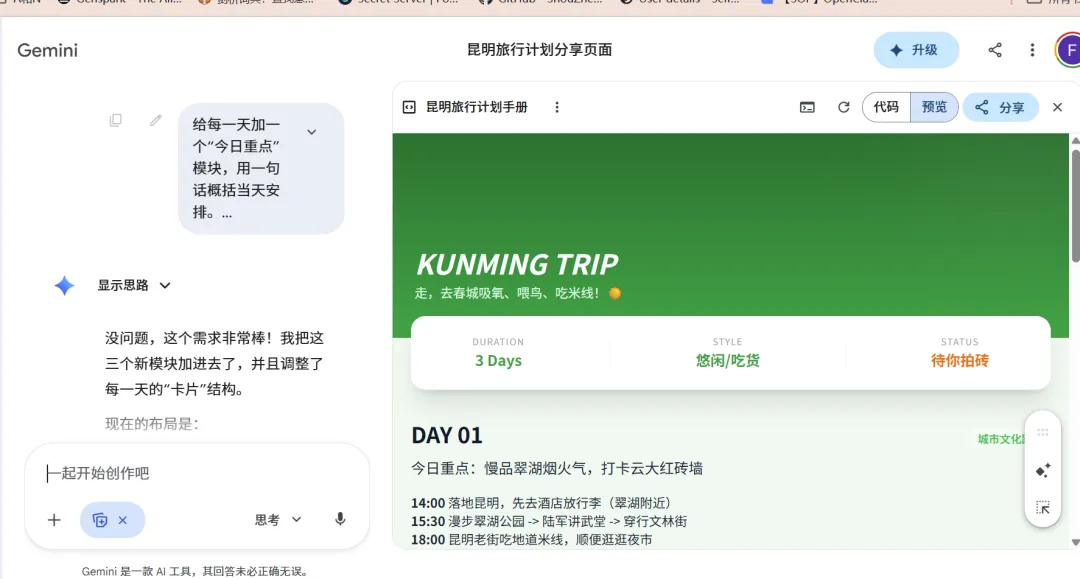
Task: Switch to the 代码 code tab
Action: [x=886, y=107]
